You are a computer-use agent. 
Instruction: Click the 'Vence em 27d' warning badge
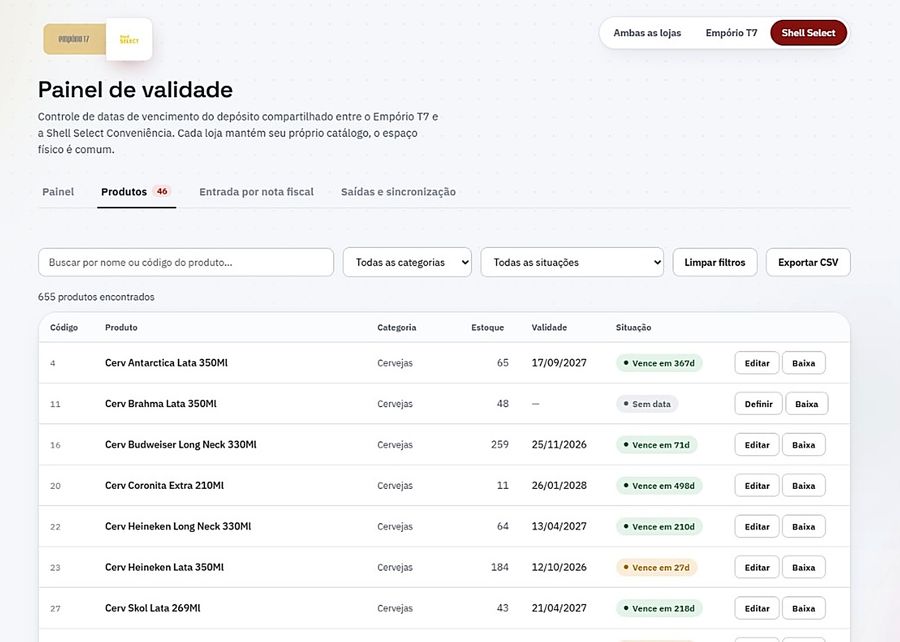[657, 567]
